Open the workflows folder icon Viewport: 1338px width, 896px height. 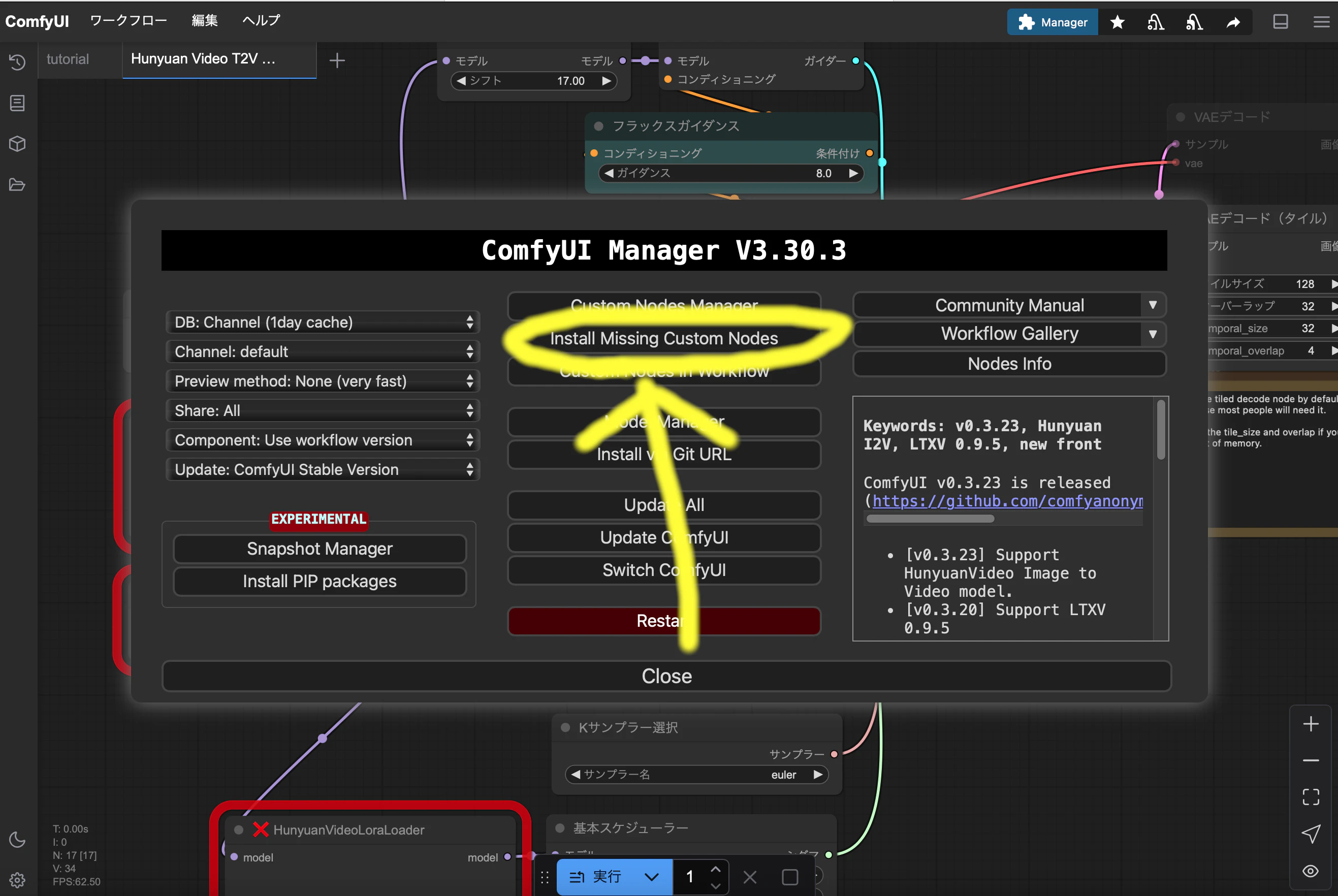coord(17,184)
